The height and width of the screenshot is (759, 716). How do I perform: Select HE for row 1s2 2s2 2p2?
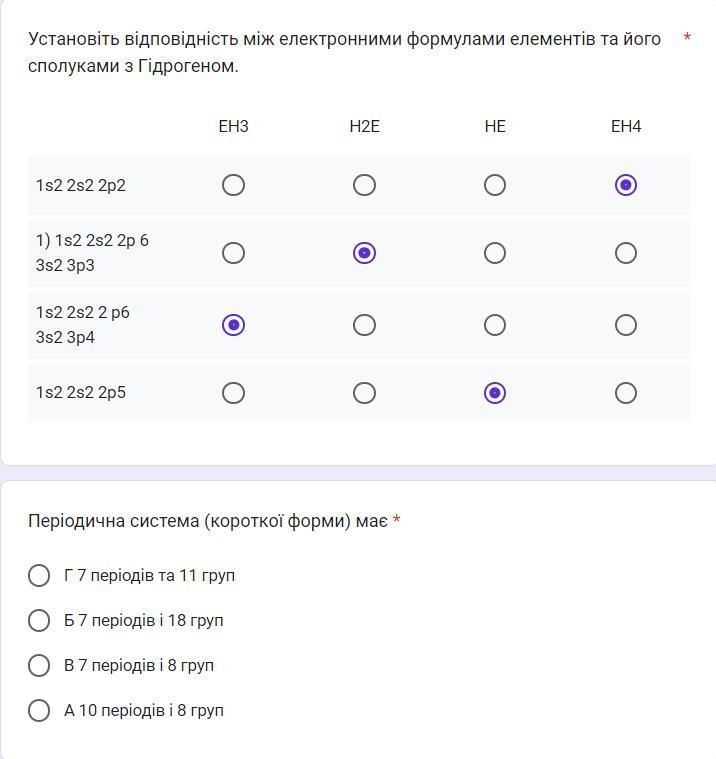495,185
